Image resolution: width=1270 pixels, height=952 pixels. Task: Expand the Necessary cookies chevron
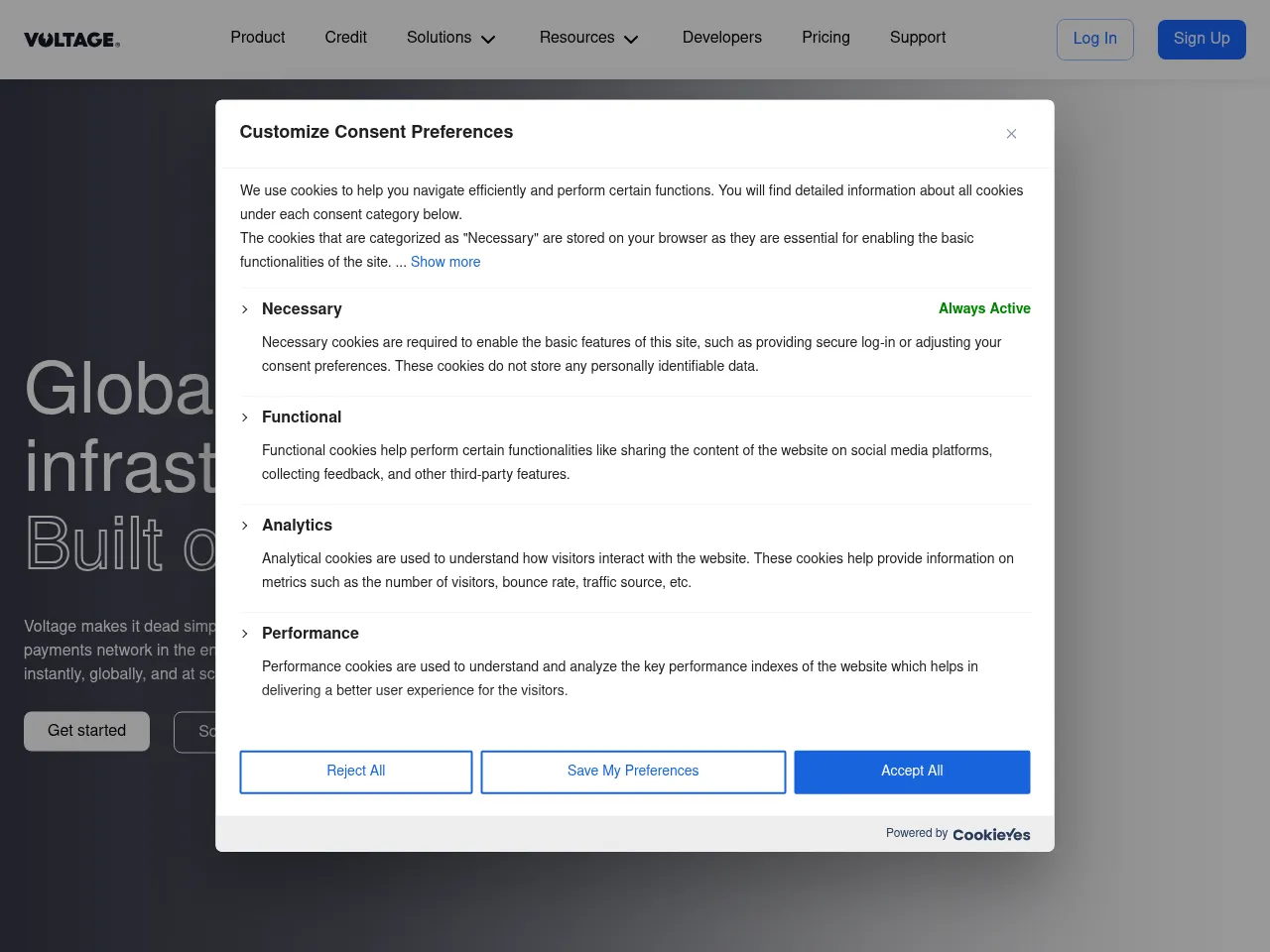[245, 309]
